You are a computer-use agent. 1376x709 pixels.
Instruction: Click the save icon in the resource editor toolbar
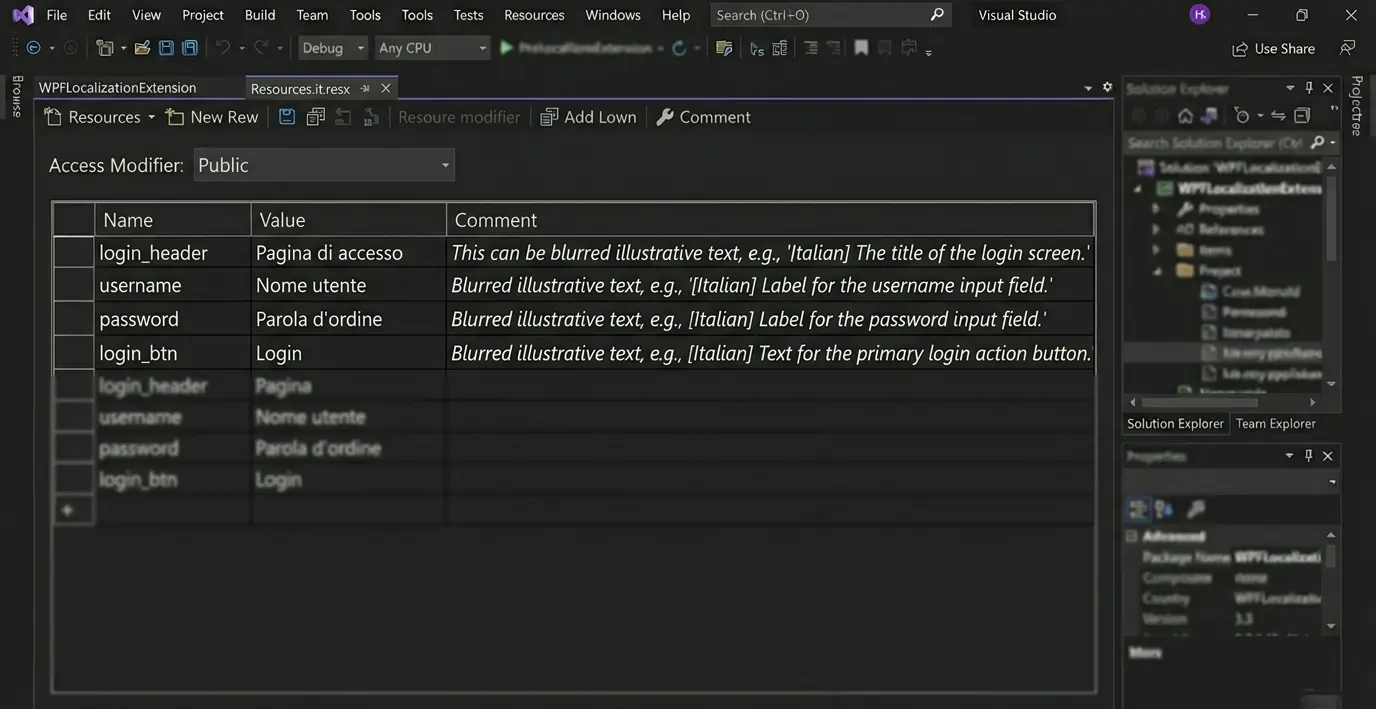[287, 117]
